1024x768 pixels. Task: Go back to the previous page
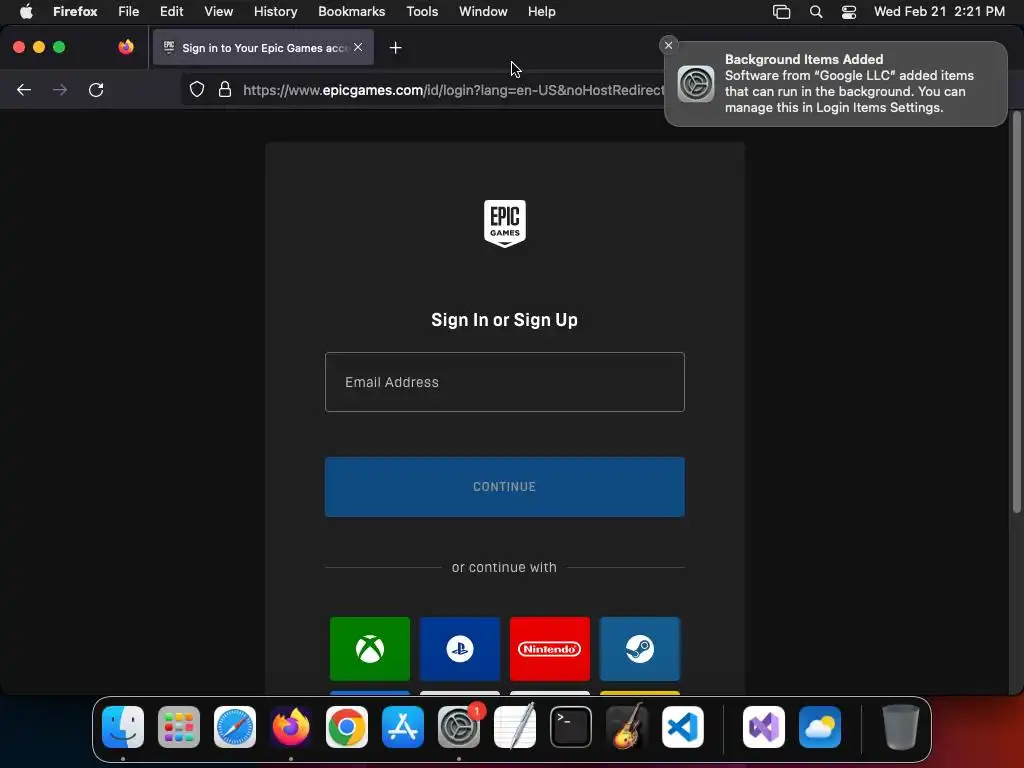tap(24, 89)
